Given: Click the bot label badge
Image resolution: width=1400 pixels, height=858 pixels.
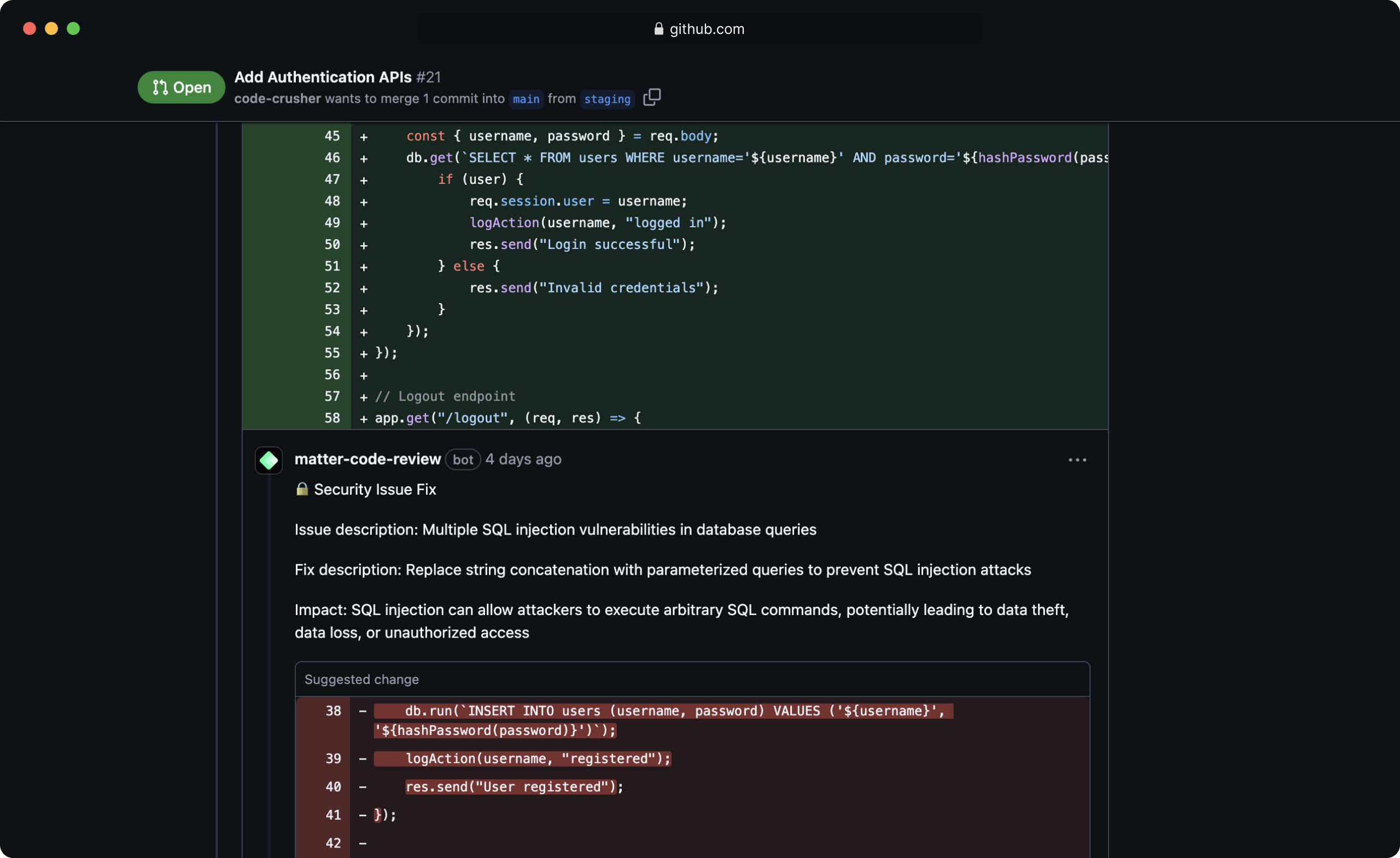Looking at the screenshot, I should pyautogui.click(x=463, y=460).
